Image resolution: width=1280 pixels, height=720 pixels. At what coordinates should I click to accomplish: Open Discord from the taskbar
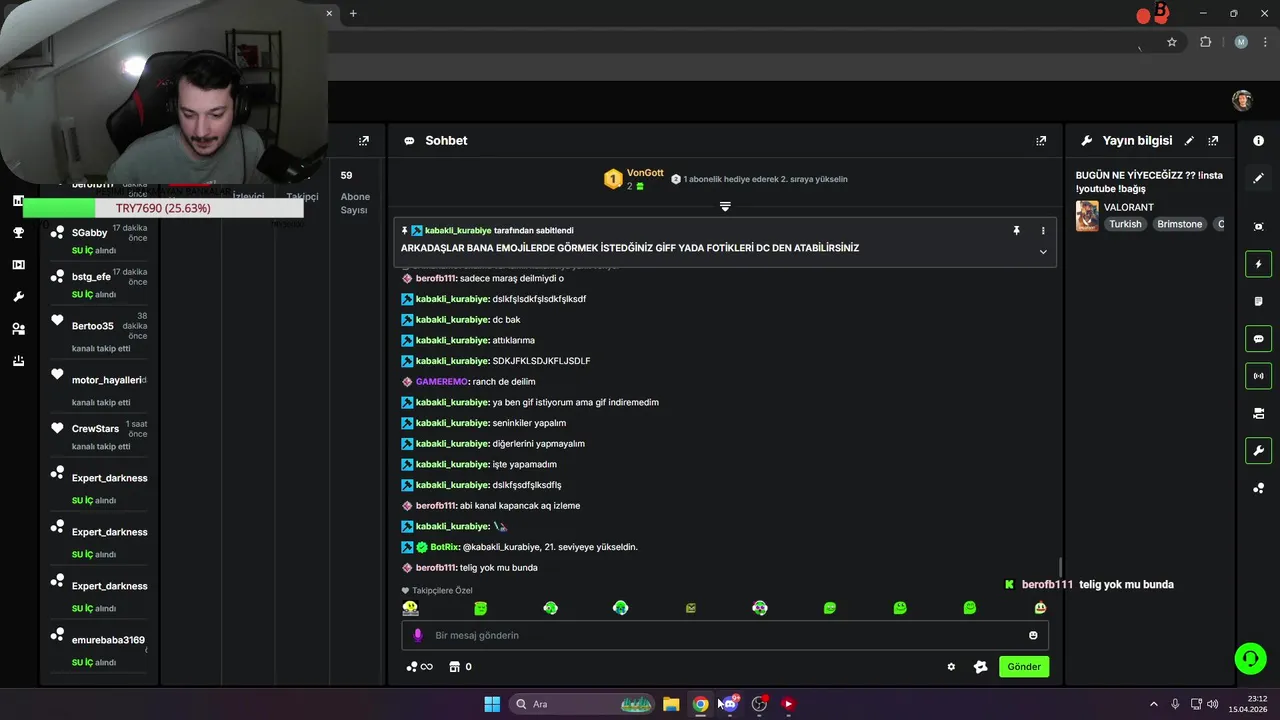coord(730,704)
